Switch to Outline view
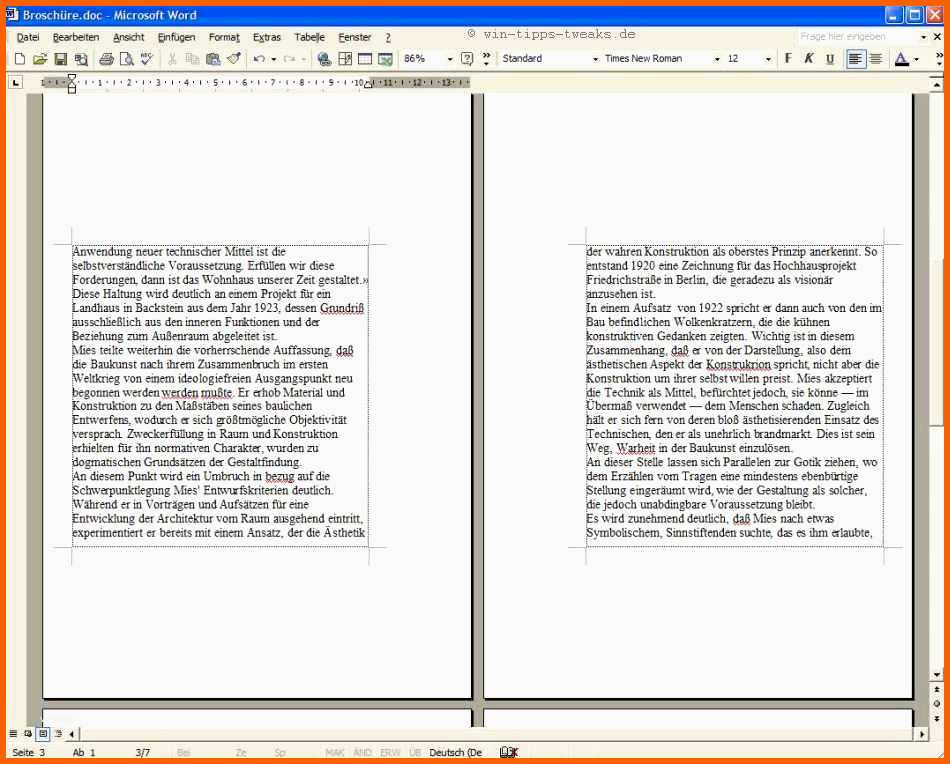This screenshot has height=764, width=950. pos(58,734)
